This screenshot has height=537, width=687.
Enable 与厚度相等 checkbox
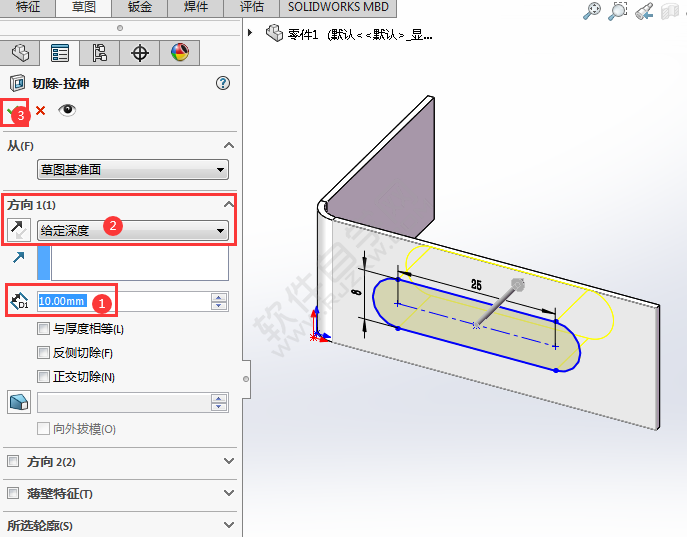[43, 329]
